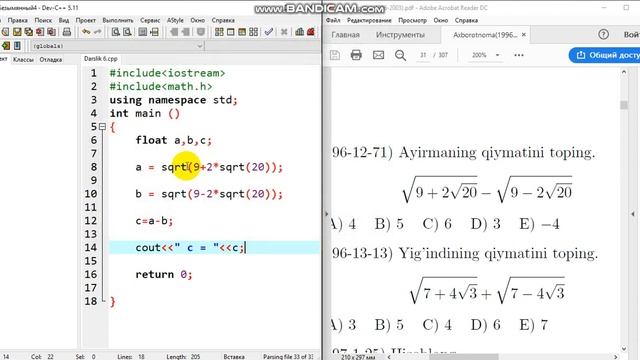Click the Stop execution X icon
This screenshot has height=360, width=640.
[x=284, y=32]
